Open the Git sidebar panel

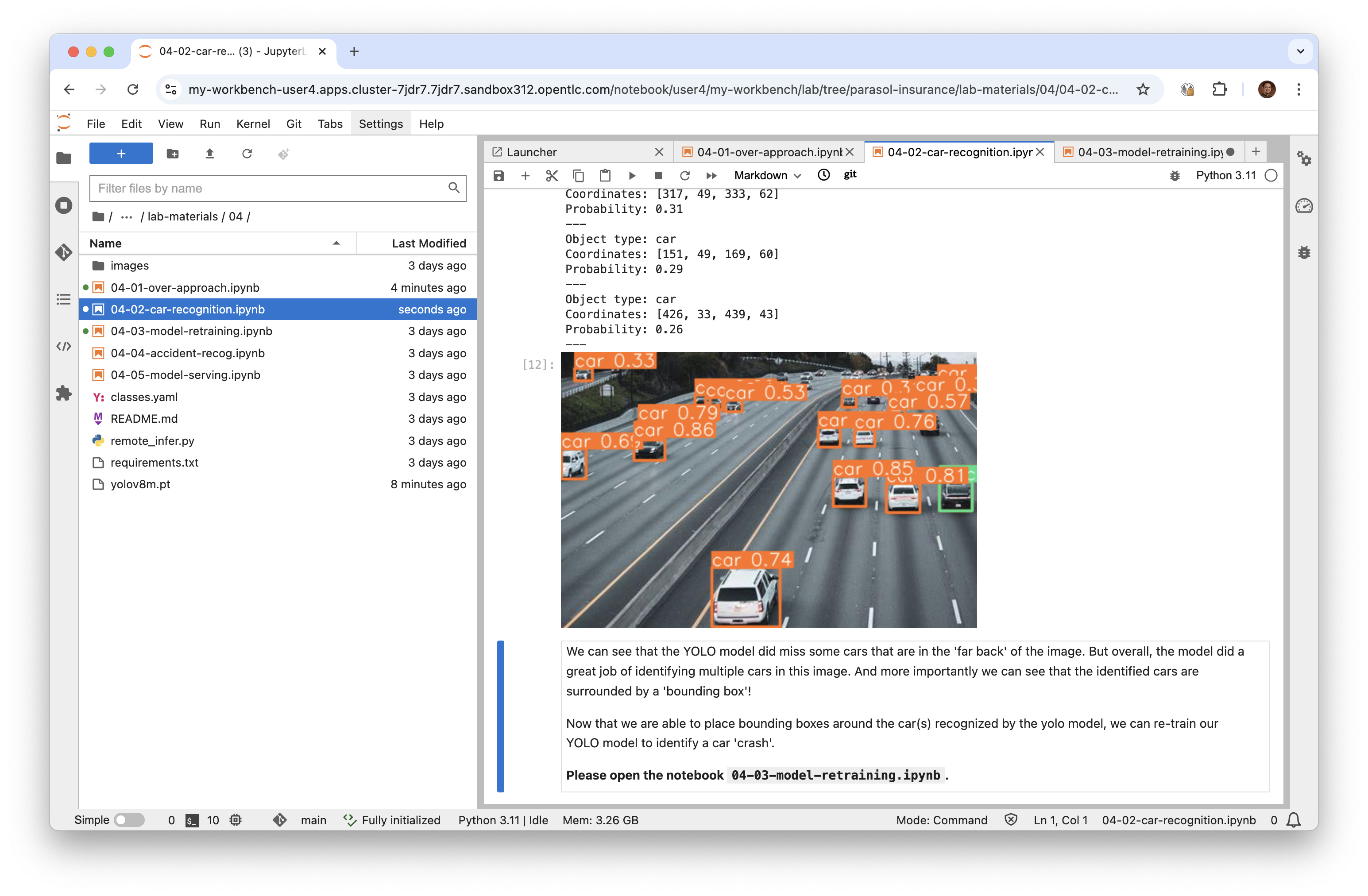pos(64,252)
